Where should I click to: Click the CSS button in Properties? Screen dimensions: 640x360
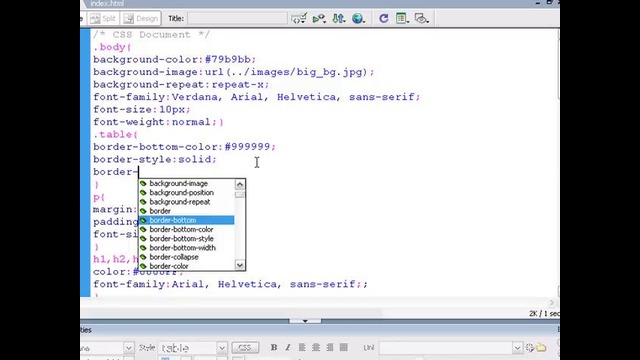pyautogui.click(x=245, y=348)
